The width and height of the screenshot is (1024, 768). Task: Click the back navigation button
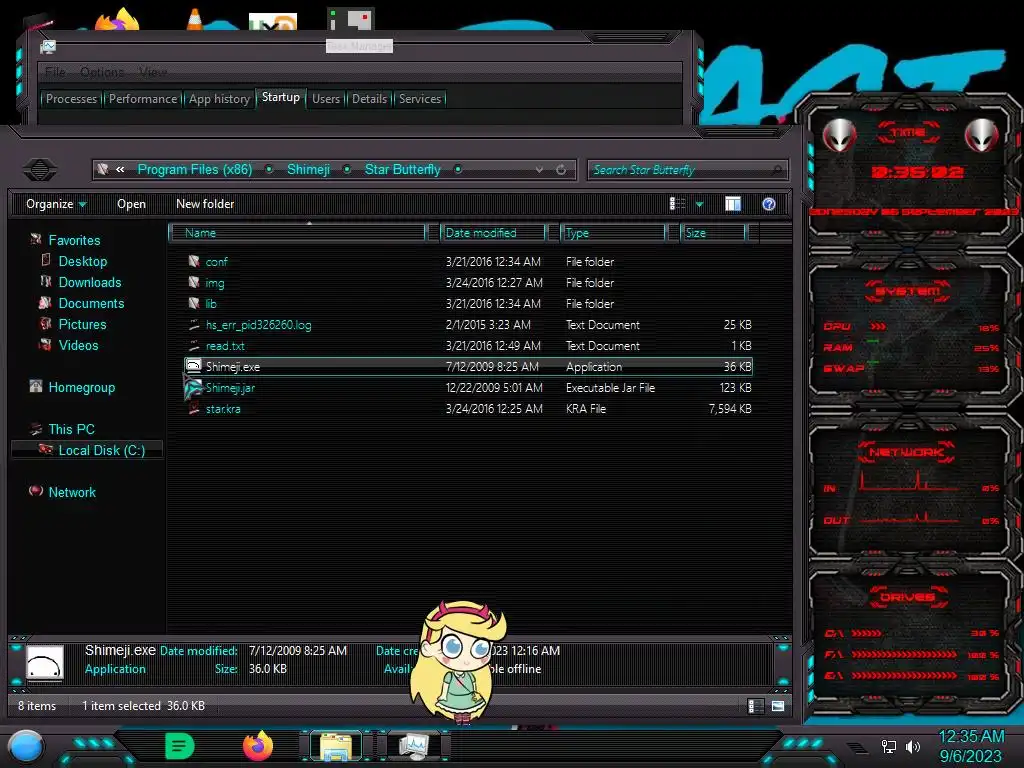[40, 170]
